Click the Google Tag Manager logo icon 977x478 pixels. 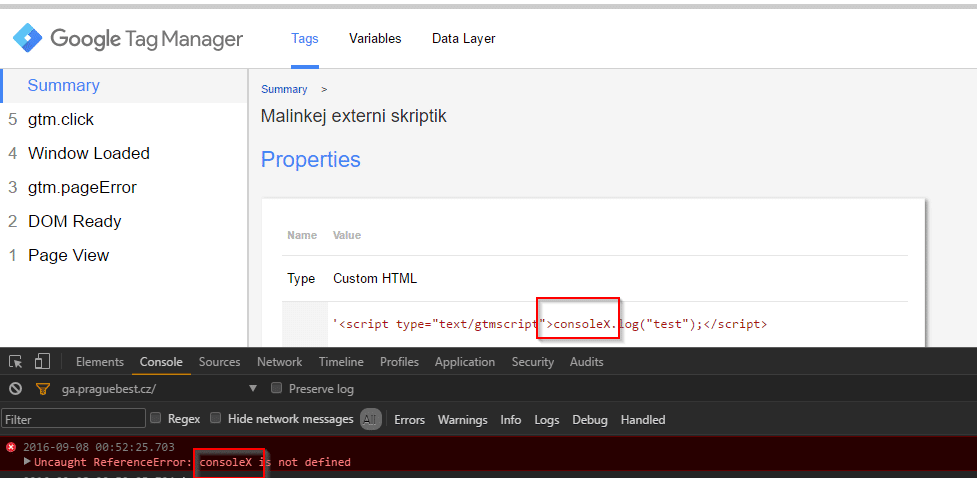pos(27,39)
